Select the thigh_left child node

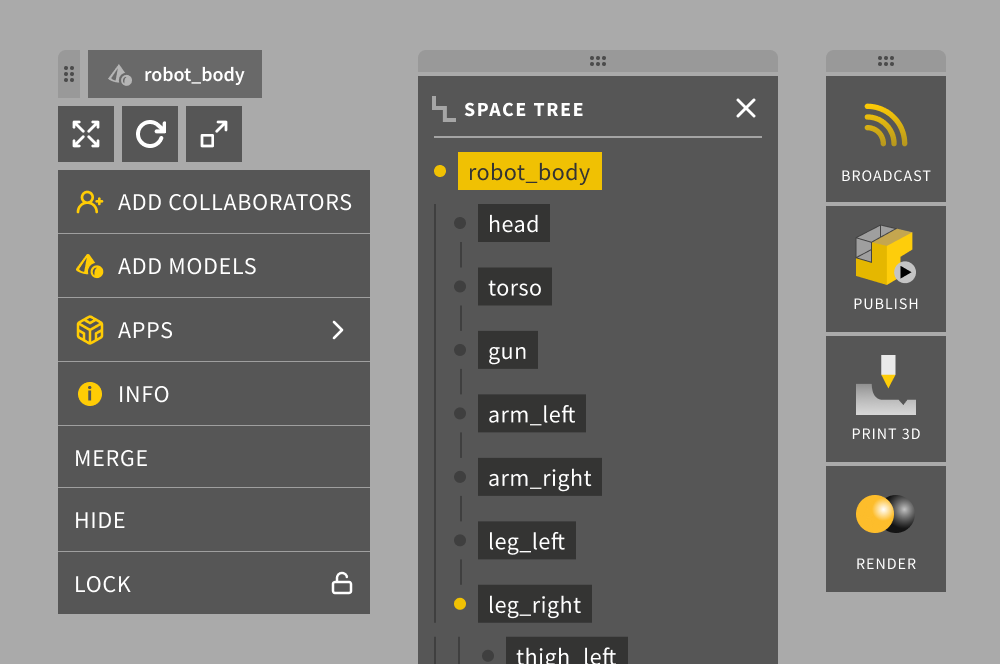point(566,651)
